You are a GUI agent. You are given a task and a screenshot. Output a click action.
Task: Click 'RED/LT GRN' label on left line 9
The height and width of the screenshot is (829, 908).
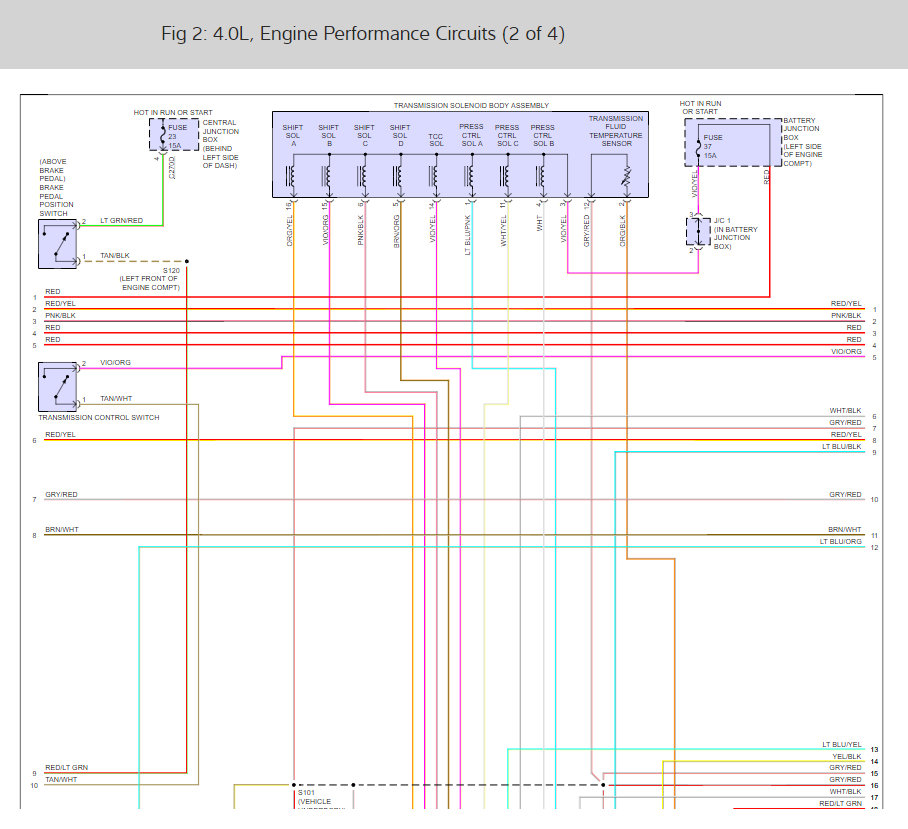coord(67,768)
